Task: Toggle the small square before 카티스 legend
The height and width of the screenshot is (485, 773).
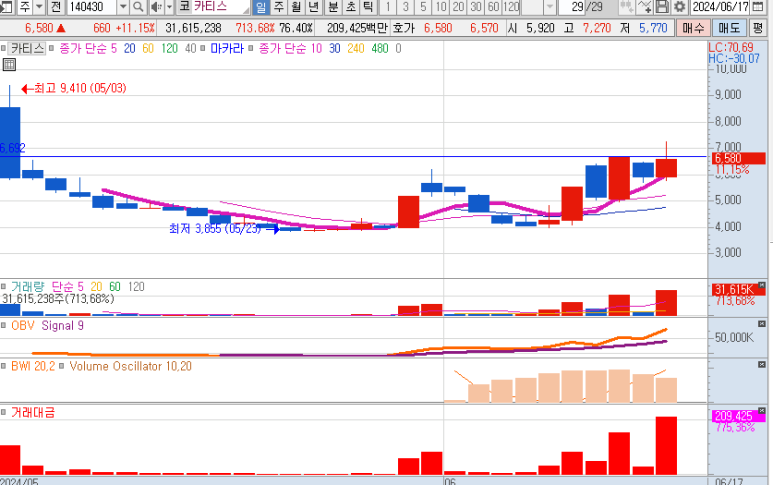Action: pyautogui.click(x=3, y=48)
